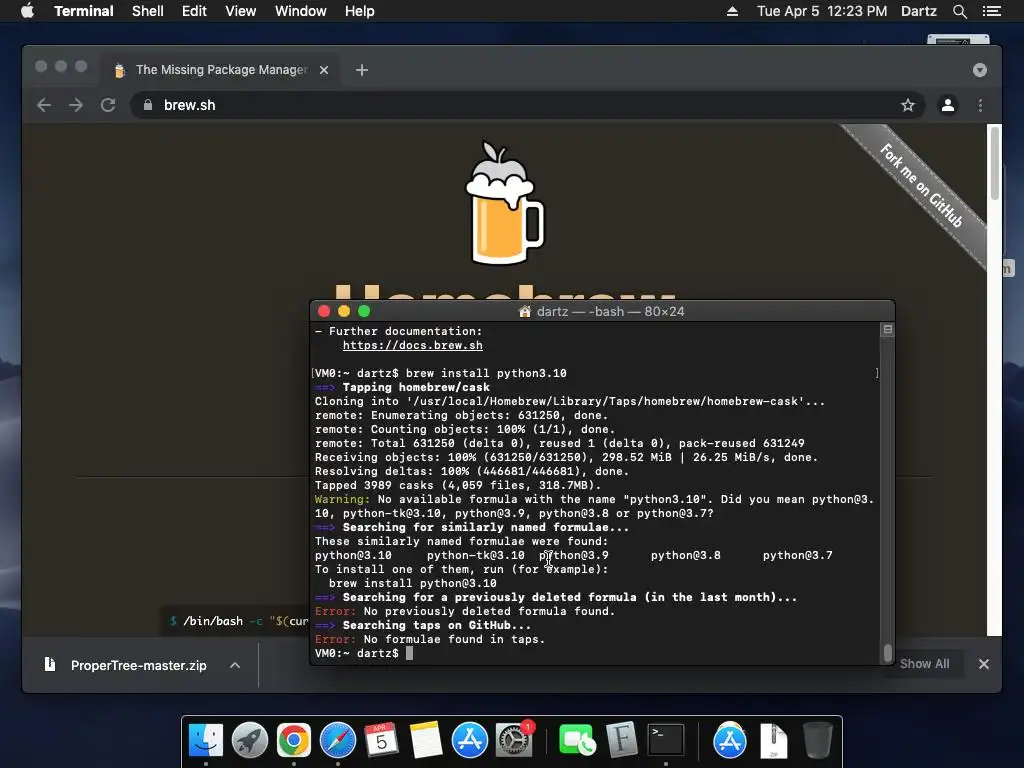
Task: Open the new tab plus button
Action: (x=362, y=70)
